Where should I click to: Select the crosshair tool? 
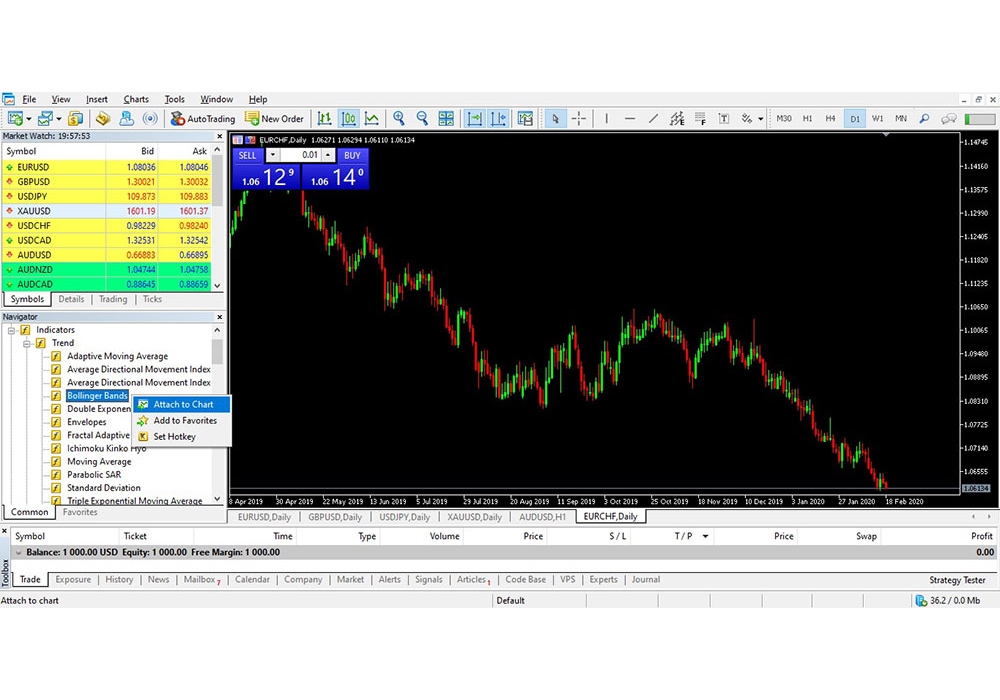579,119
